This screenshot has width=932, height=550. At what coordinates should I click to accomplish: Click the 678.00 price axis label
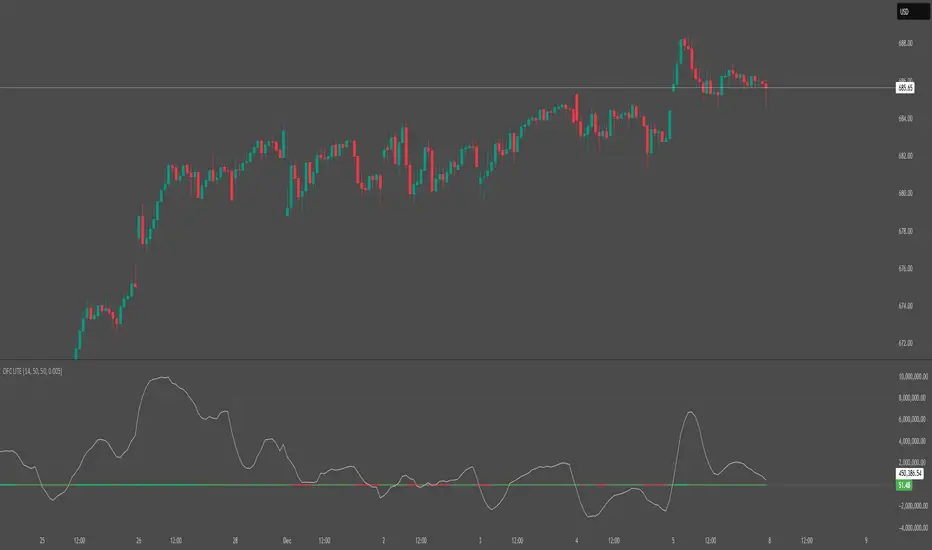[905, 231]
